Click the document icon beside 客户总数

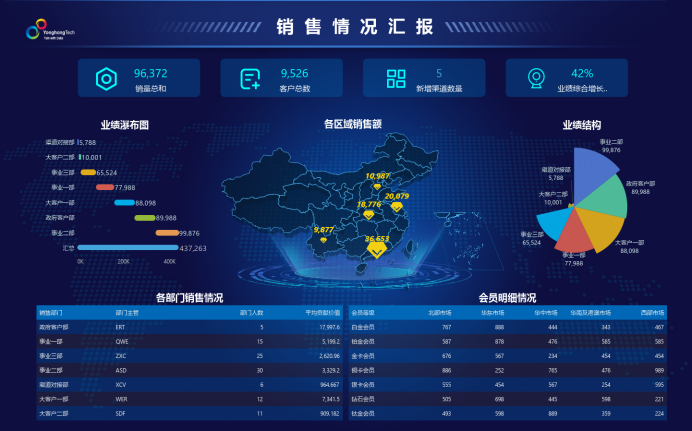coord(250,79)
